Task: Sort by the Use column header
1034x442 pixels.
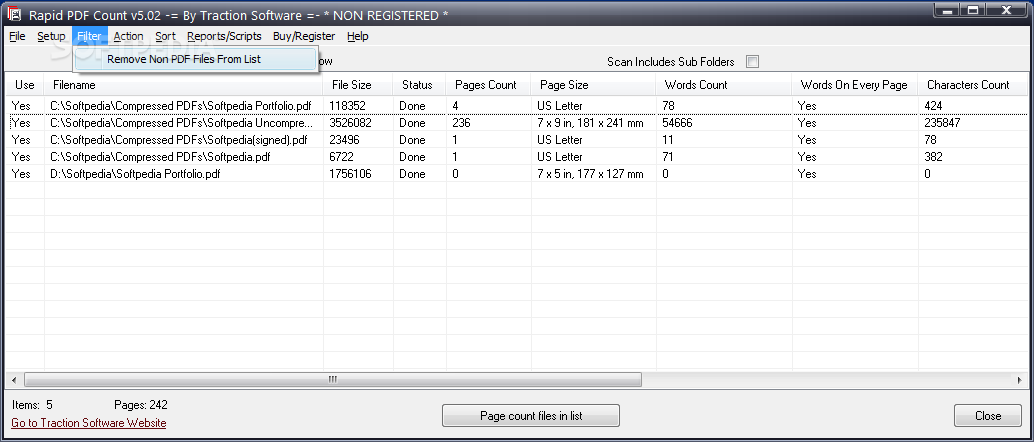Action: 24,85
